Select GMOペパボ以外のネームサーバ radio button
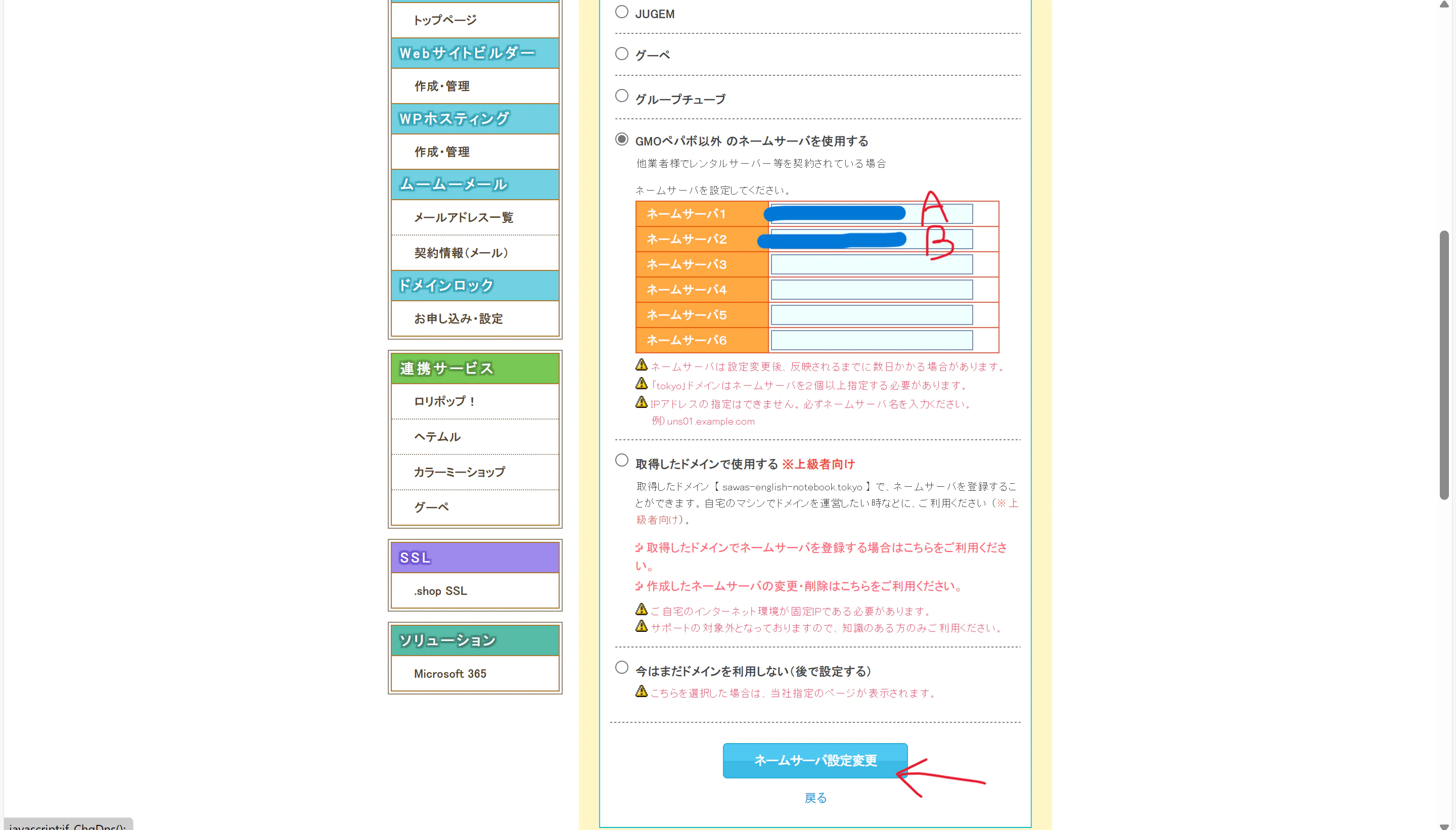 [x=621, y=139]
